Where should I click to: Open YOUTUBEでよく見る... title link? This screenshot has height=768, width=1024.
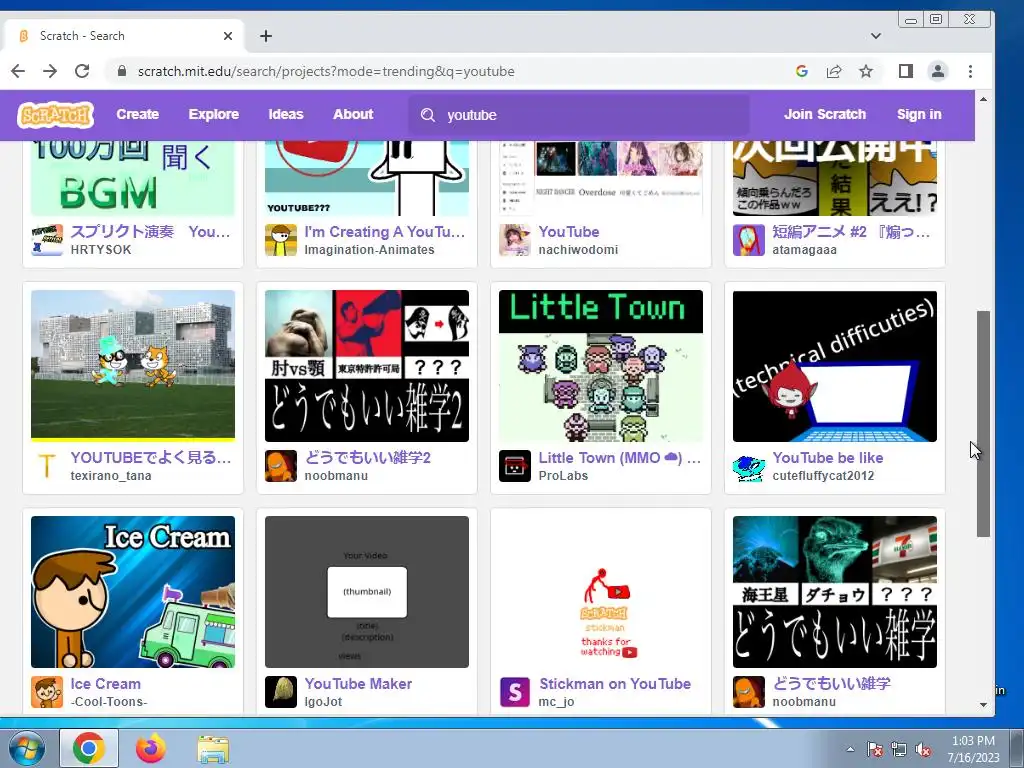[151, 458]
